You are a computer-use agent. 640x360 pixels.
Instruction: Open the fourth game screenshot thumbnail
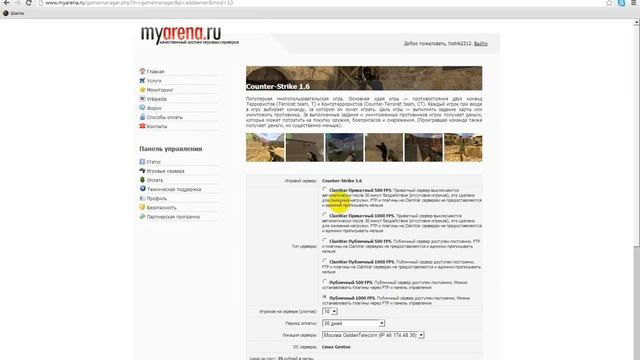coord(384,147)
